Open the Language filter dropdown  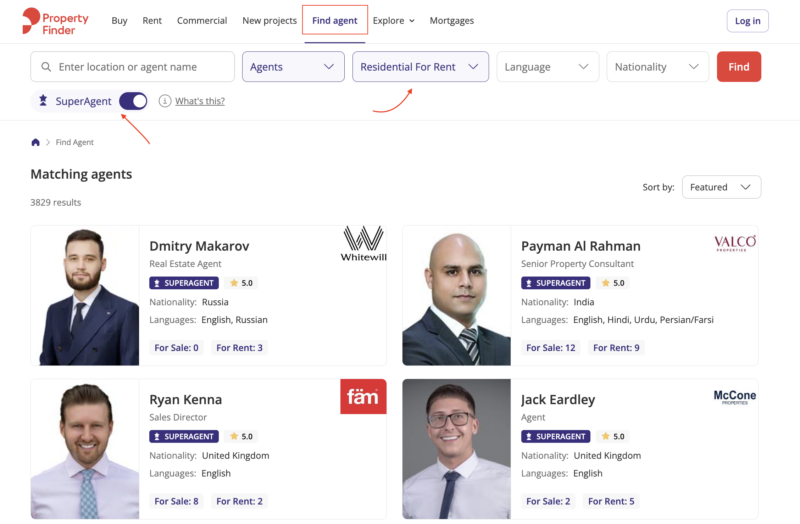click(x=548, y=67)
